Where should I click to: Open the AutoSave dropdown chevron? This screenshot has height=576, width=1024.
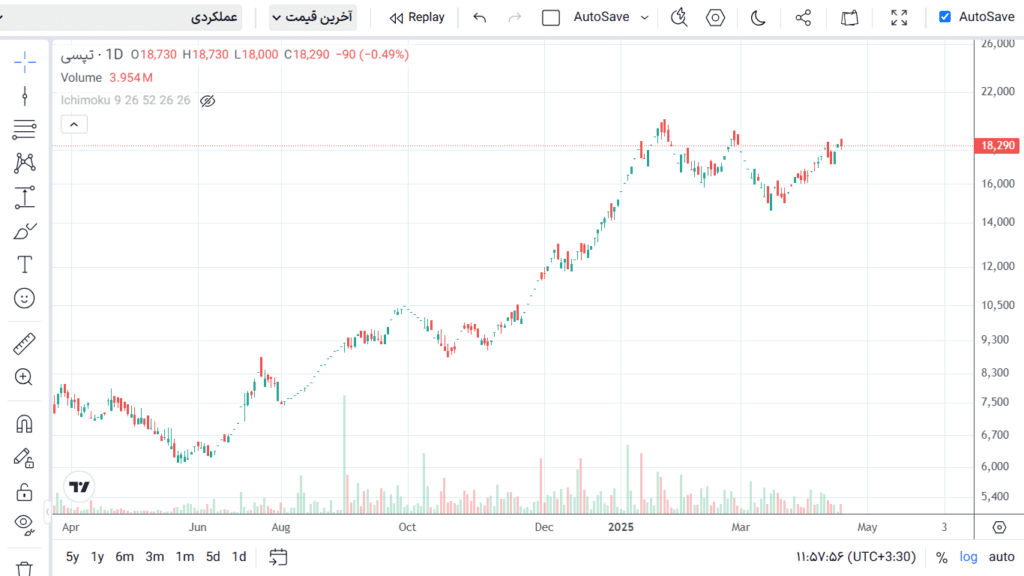[x=643, y=17]
